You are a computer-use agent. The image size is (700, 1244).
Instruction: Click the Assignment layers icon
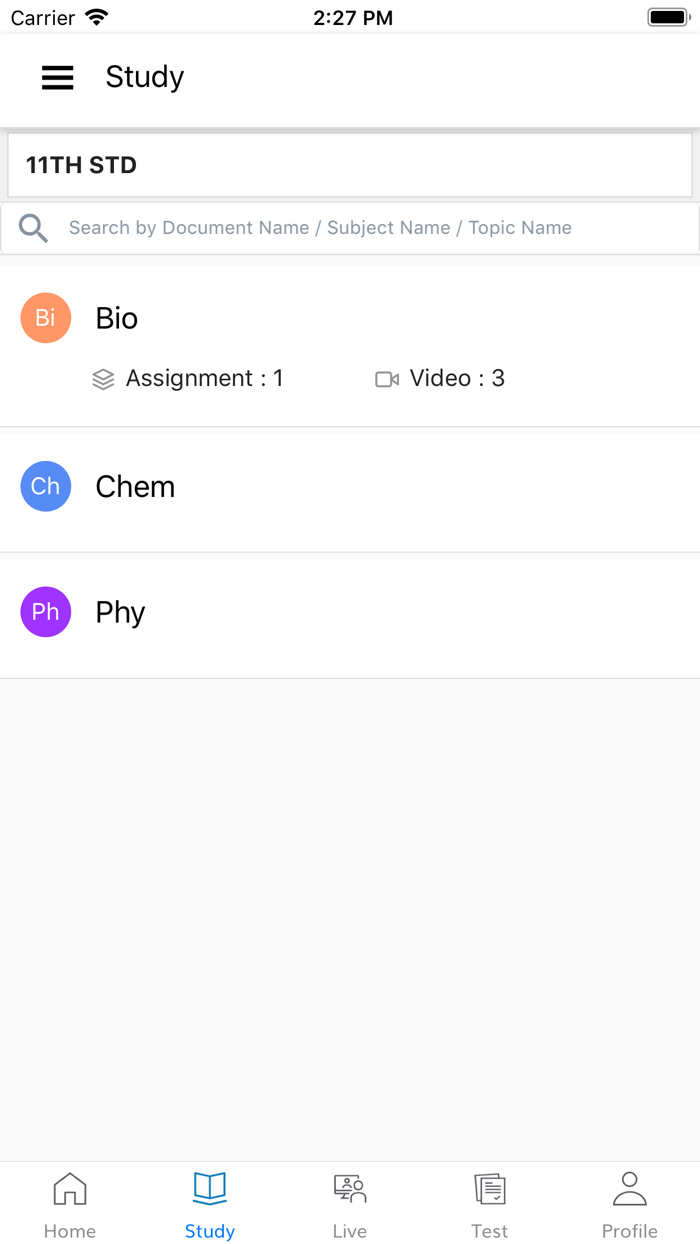pyautogui.click(x=103, y=379)
